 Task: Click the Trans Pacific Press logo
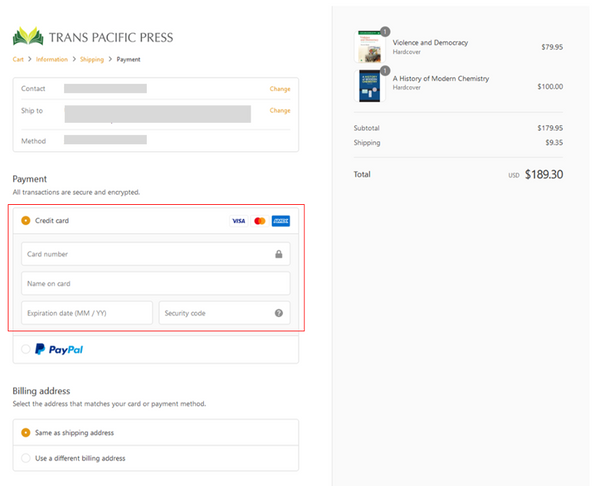pyautogui.click(x=92, y=37)
